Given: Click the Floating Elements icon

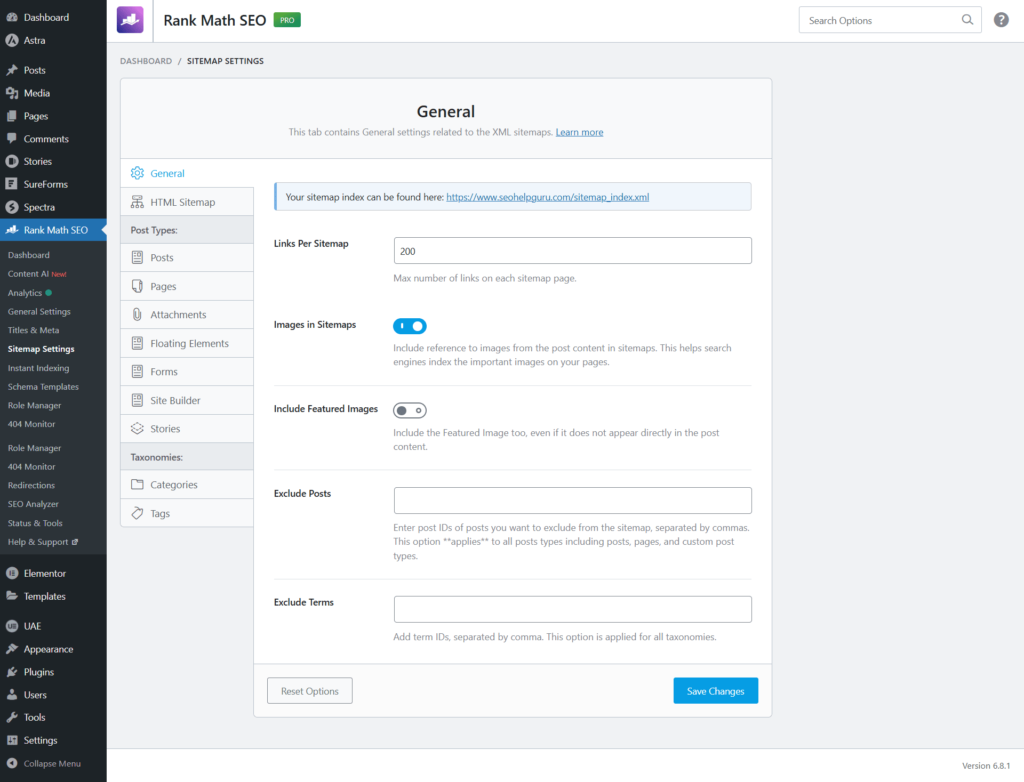Looking at the screenshot, I should point(137,343).
